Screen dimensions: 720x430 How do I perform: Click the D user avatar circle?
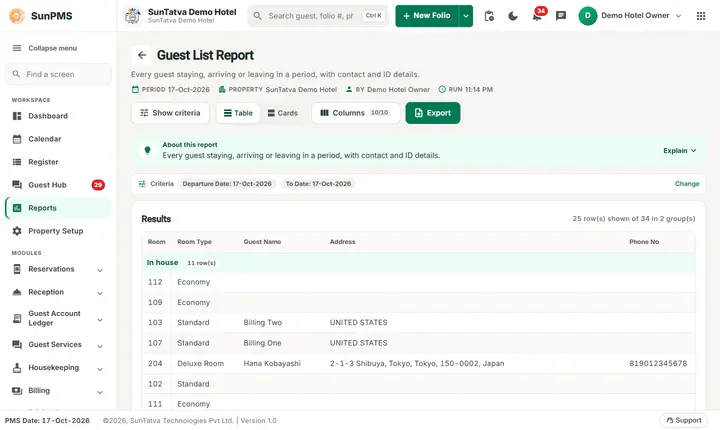click(587, 16)
